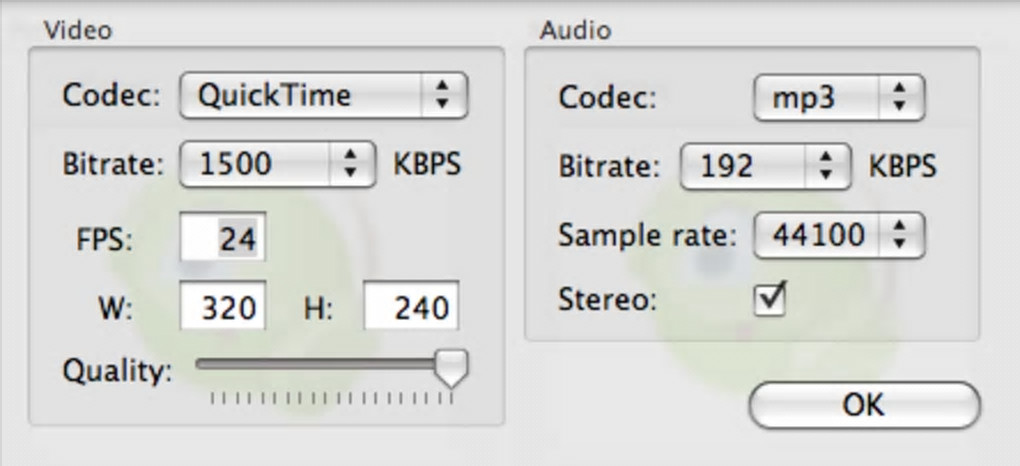Image resolution: width=1020 pixels, height=466 pixels.
Task: Click the stepper arrows on Video Codec dropdown
Action: pos(443,96)
